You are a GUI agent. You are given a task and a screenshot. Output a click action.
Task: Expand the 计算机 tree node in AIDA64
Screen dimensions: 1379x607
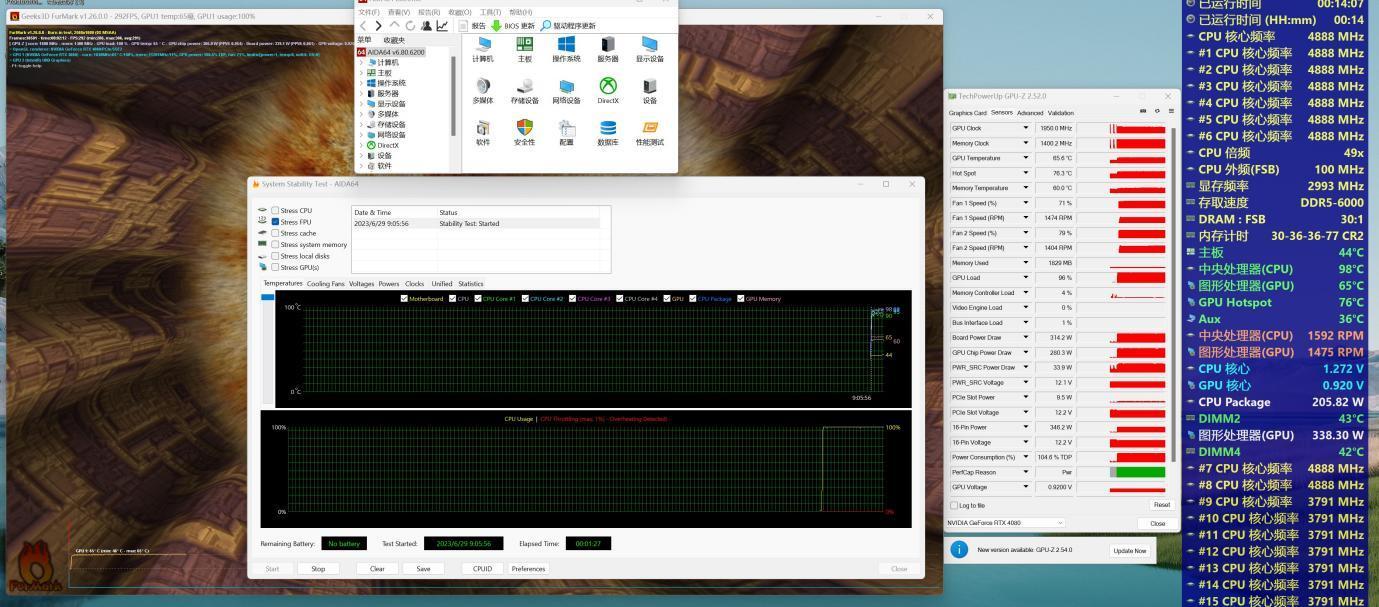tap(361, 62)
